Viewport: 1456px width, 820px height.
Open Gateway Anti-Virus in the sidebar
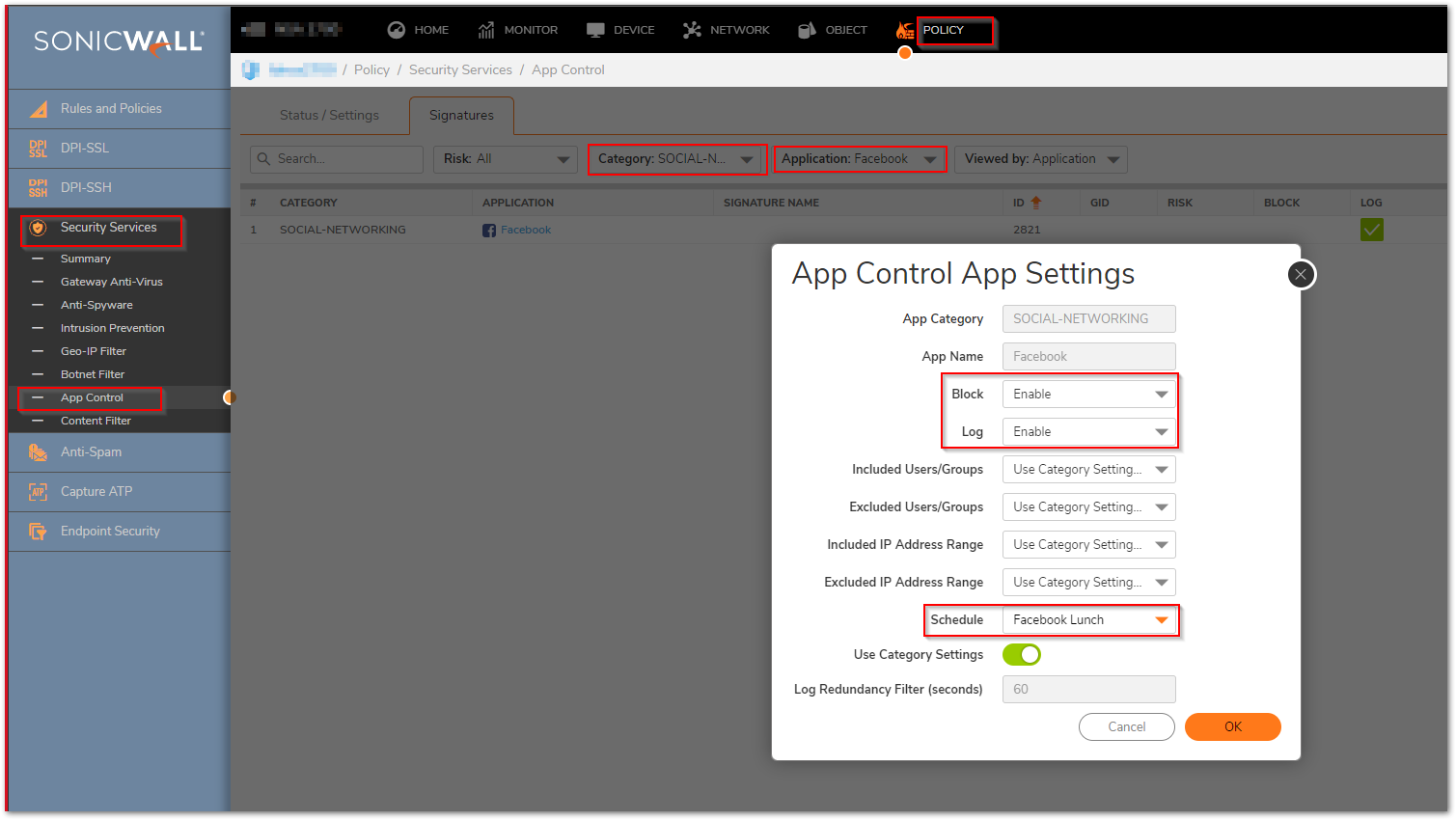tap(112, 283)
